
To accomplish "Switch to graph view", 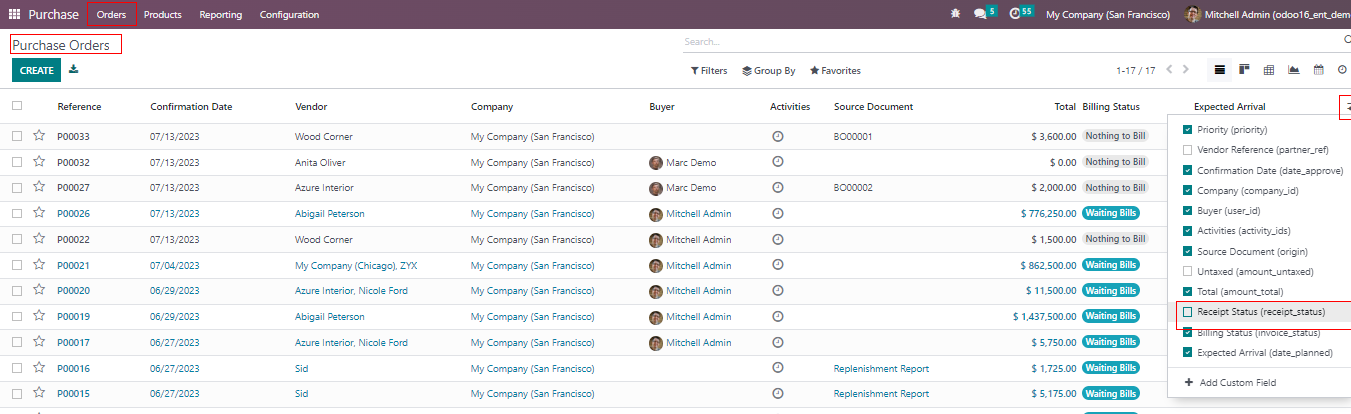I will [x=1294, y=70].
